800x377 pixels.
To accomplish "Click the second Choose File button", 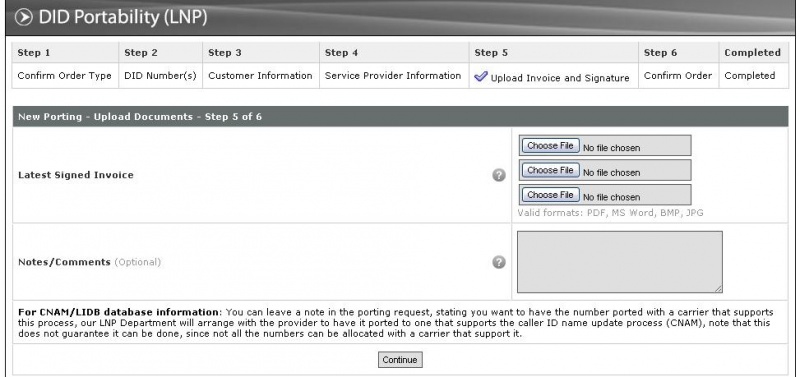I will coord(551,170).
